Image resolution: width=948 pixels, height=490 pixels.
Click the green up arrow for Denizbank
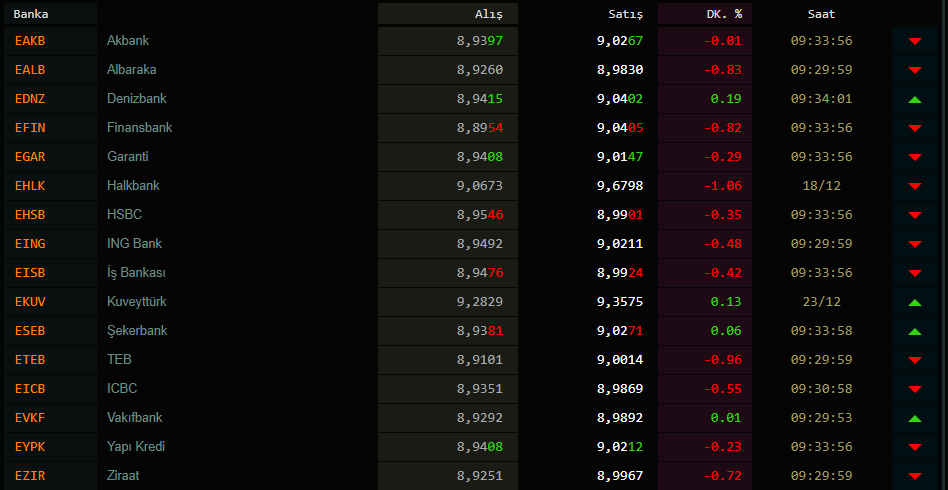point(914,99)
